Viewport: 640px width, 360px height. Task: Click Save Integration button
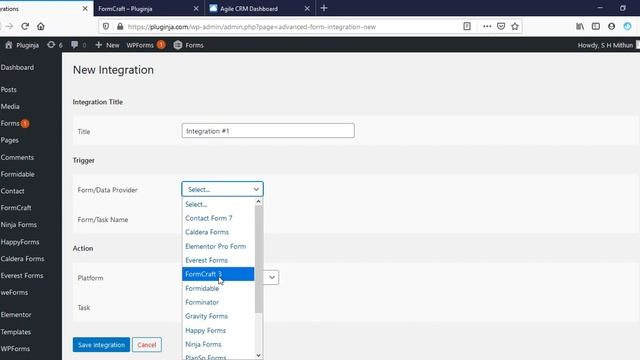pos(101,345)
